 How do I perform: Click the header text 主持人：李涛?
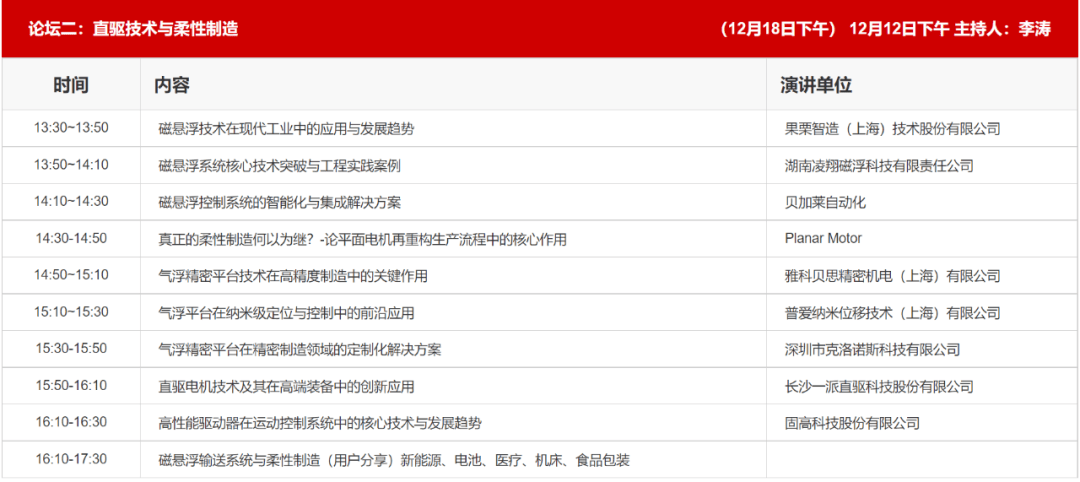coord(1002,30)
